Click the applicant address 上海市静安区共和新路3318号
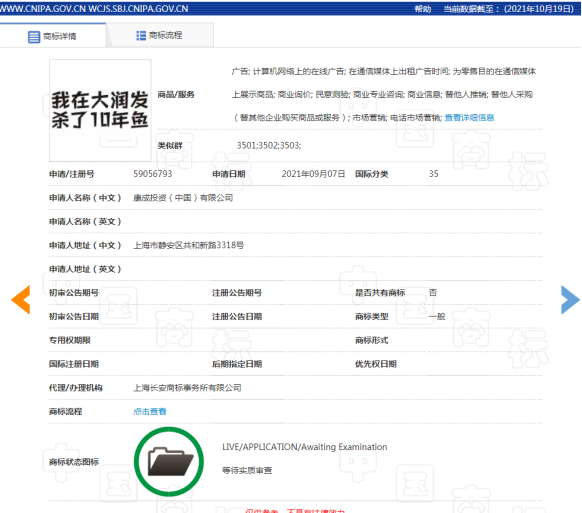582x513 pixels. pyautogui.click(x=189, y=245)
